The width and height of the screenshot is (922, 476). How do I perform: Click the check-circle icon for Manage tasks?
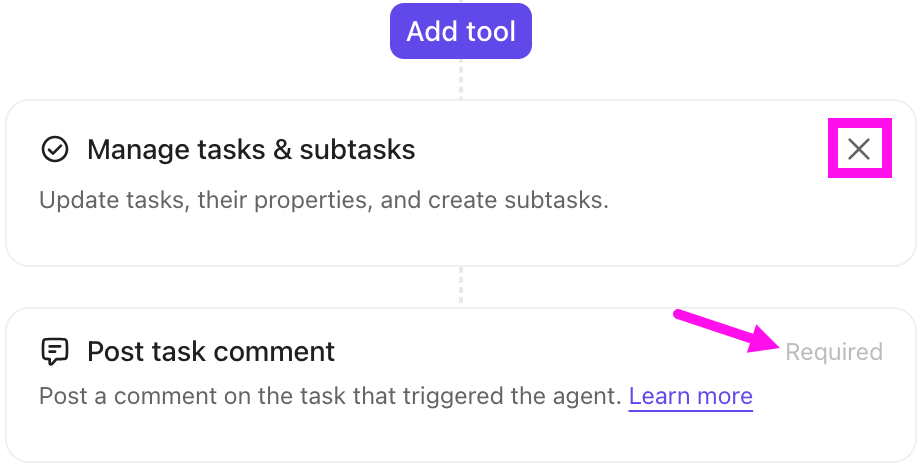[x=54, y=150]
